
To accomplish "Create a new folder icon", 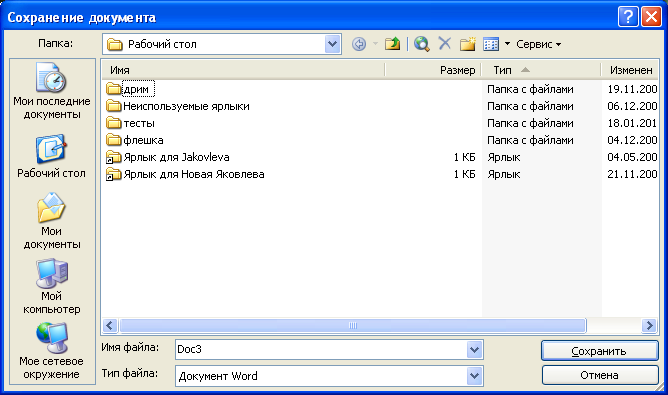I will click(467, 43).
